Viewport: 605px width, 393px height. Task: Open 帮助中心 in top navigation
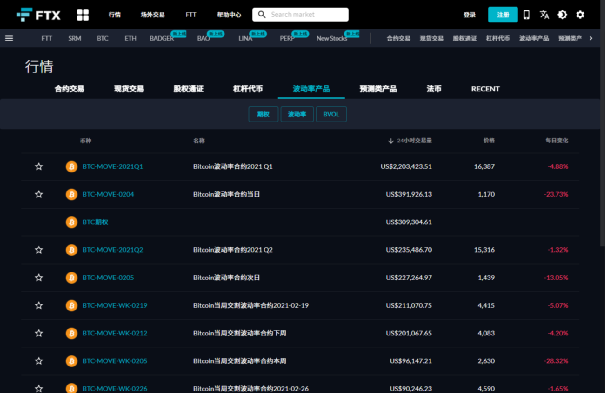[x=229, y=15]
